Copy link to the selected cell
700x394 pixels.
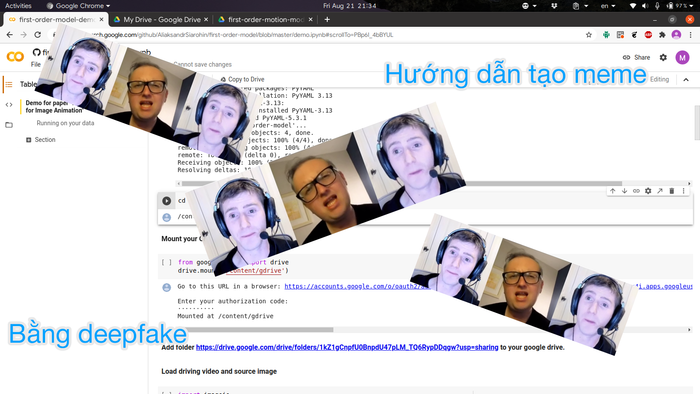636,191
